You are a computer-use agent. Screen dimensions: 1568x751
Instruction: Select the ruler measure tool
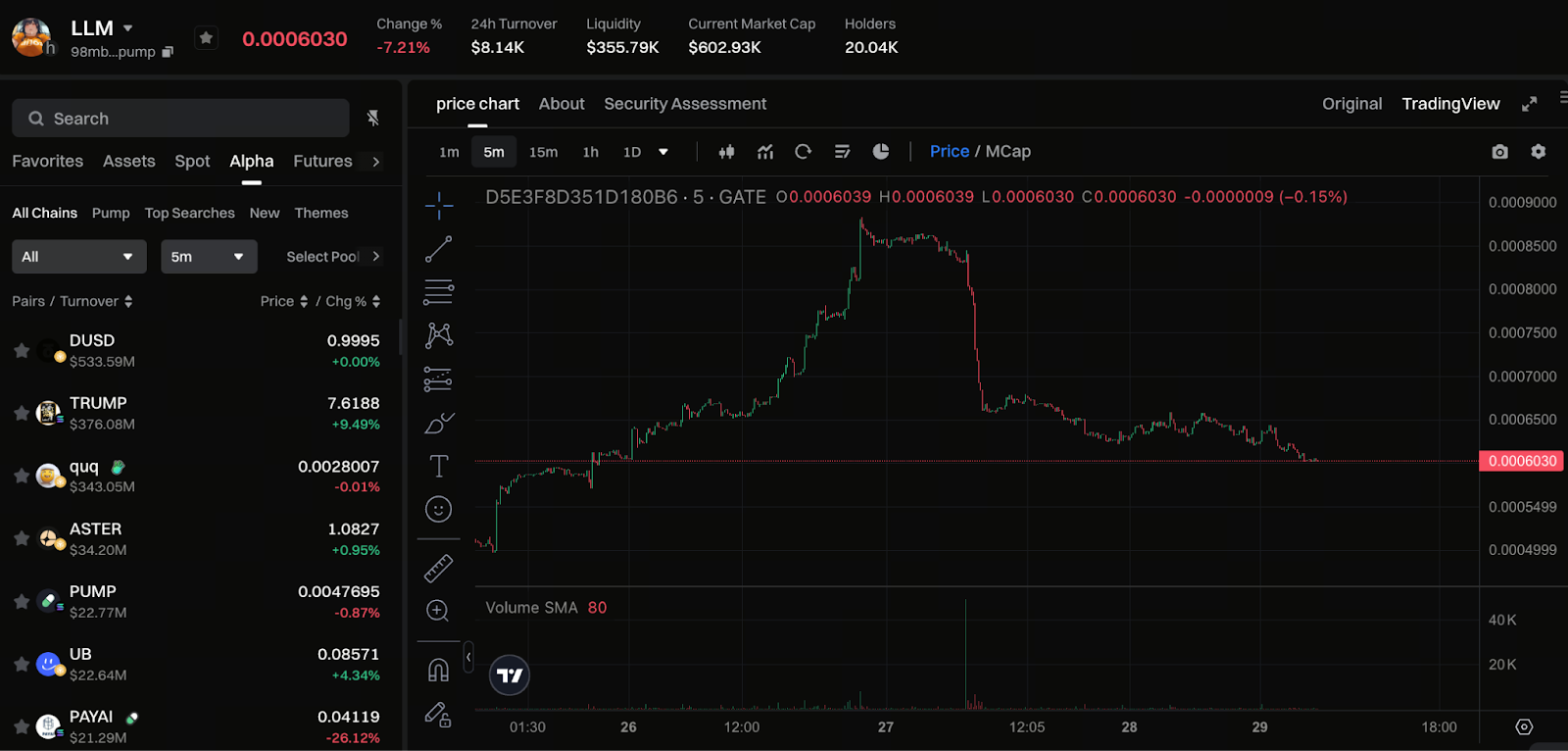[438, 568]
